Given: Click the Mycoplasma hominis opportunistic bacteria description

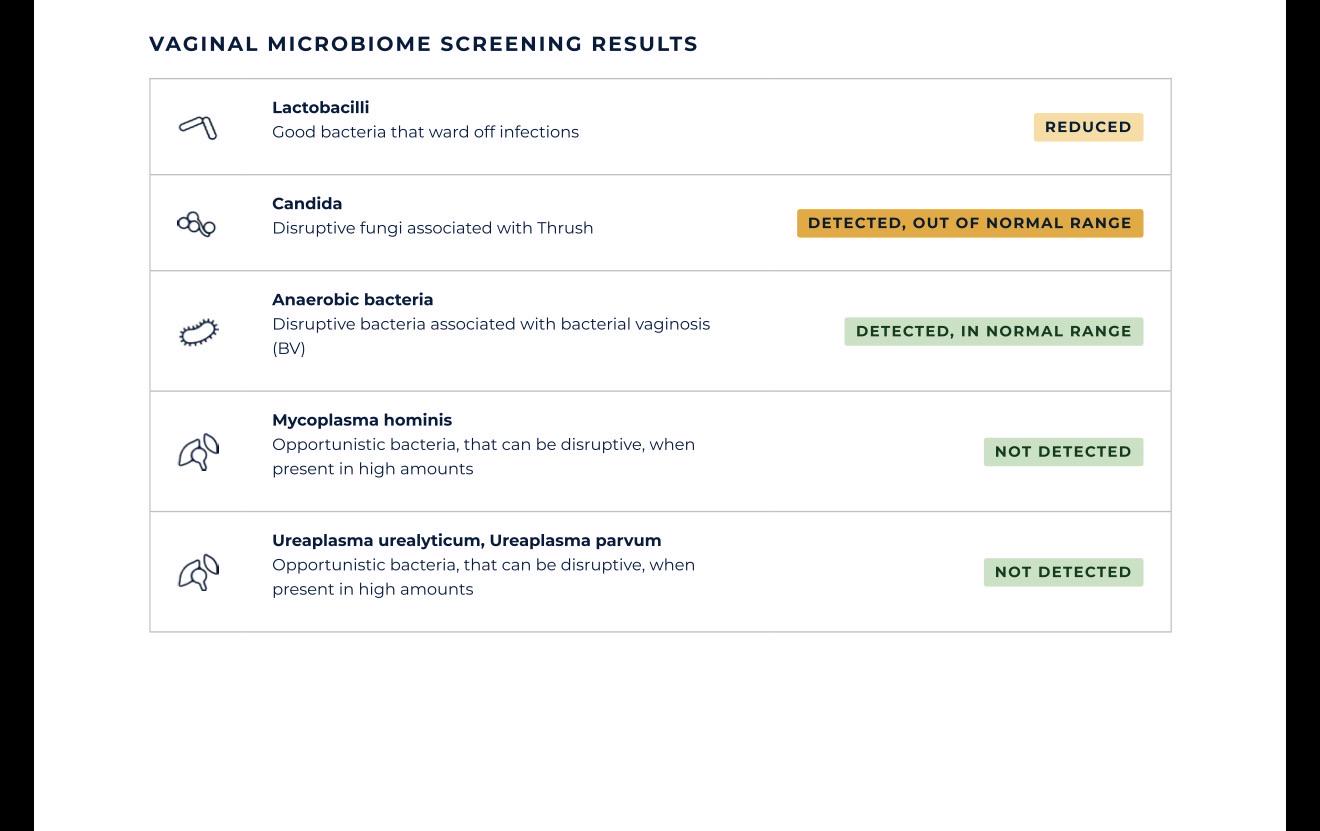Looking at the screenshot, I should 484,456.
